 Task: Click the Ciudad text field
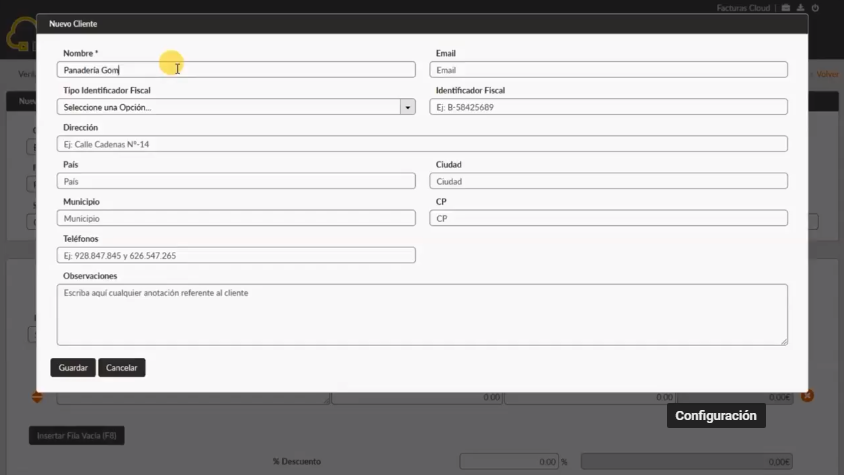[608, 181]
